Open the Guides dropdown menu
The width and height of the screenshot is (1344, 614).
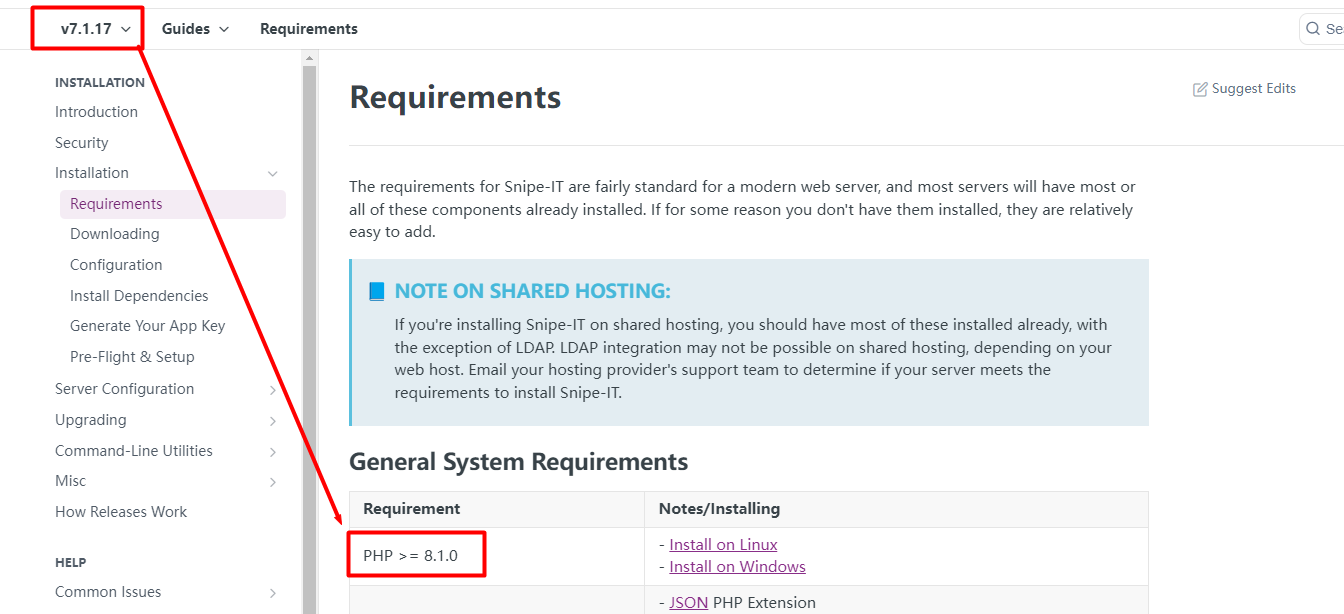click(195, 29)
